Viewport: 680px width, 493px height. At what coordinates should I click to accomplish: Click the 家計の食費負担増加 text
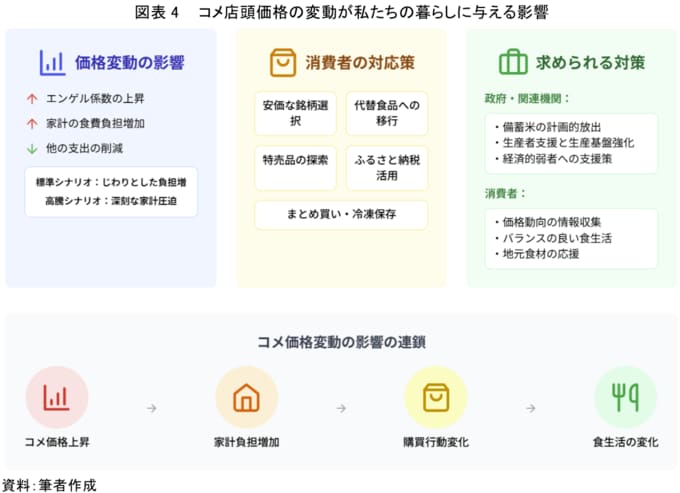click(x=95, y=124)
